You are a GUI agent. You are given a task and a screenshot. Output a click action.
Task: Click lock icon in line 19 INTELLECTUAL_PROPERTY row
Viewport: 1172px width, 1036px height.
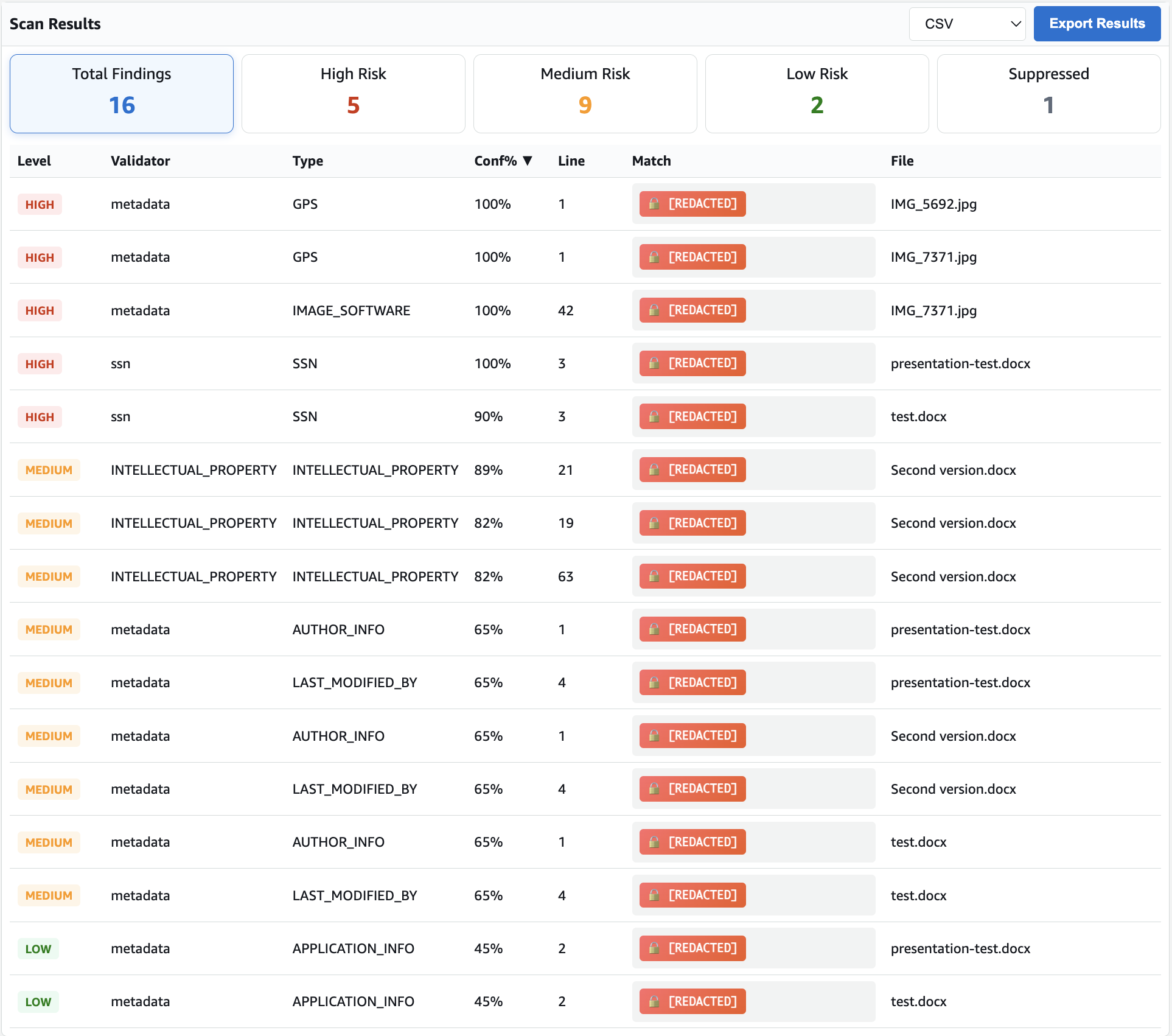tap(654, 523)
